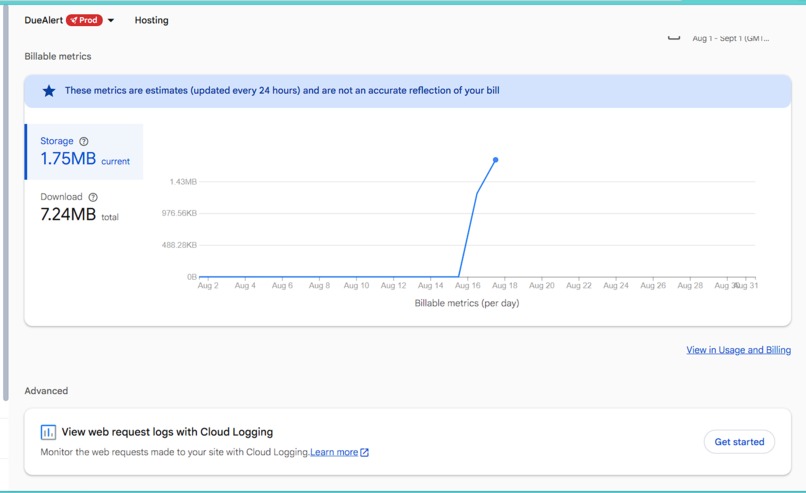
Task: Click the estimates notice banner text
Action: coord(282,90)
